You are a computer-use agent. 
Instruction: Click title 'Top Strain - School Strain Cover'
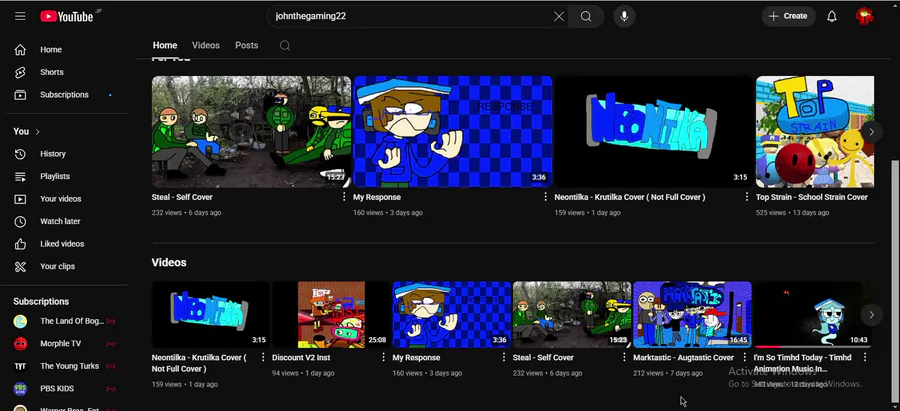tap(812, 197)
